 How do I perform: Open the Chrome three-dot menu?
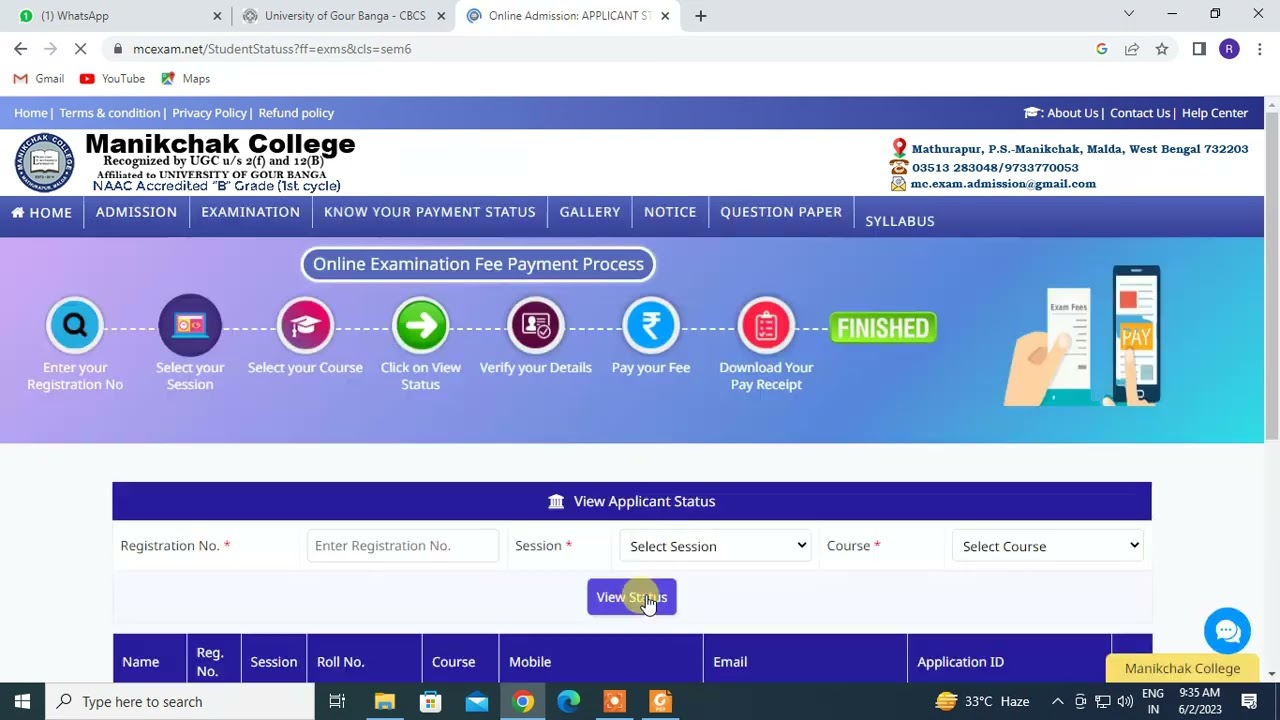coord(1260,49)
